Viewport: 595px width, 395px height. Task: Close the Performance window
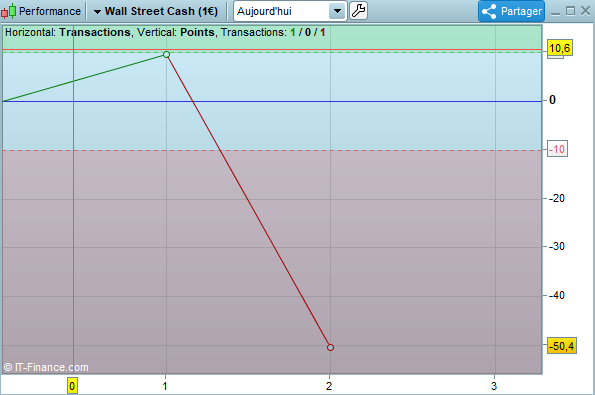coord(586,11)
